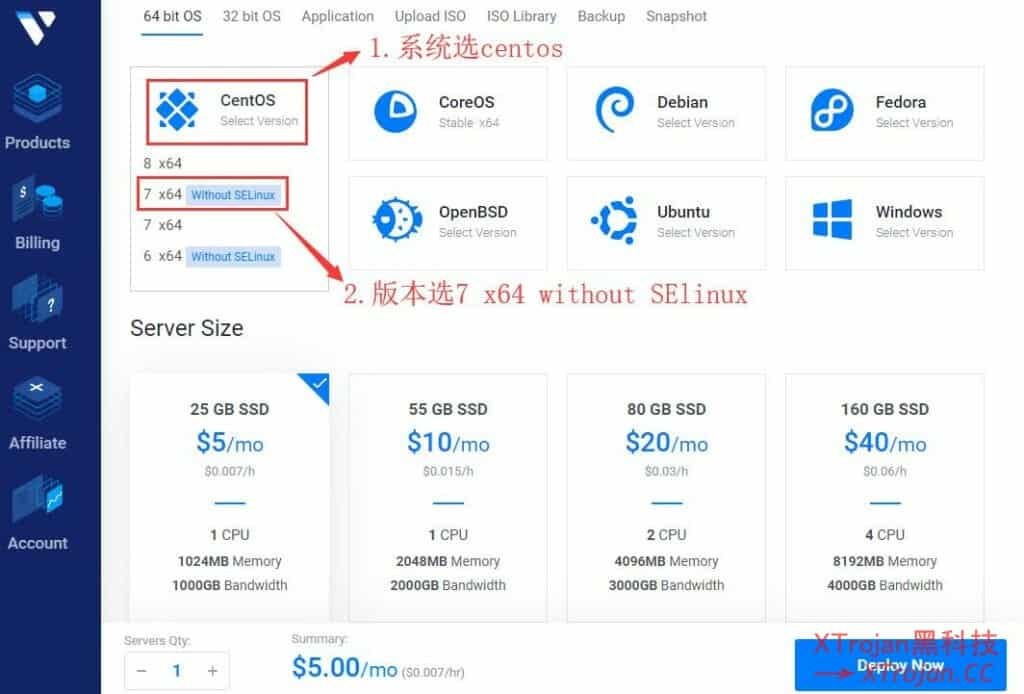Switch to the Snapshot tab
Viewport: 1024px width, 694px height.
[x=676, y=16]
